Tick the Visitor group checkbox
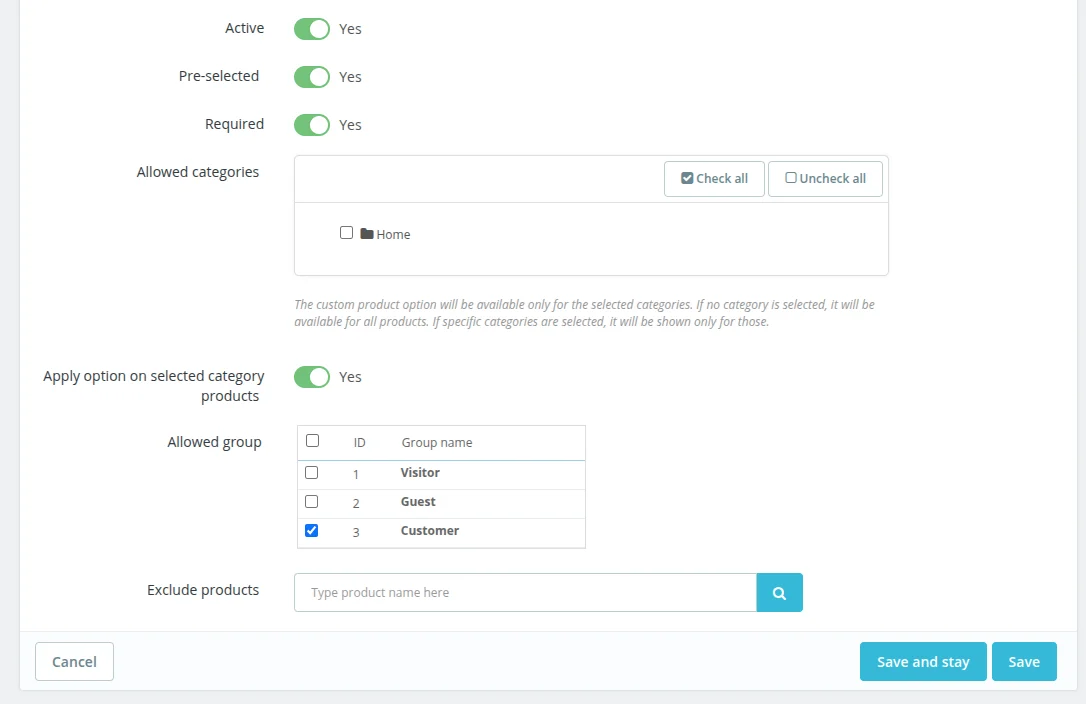 click(312, 472)
